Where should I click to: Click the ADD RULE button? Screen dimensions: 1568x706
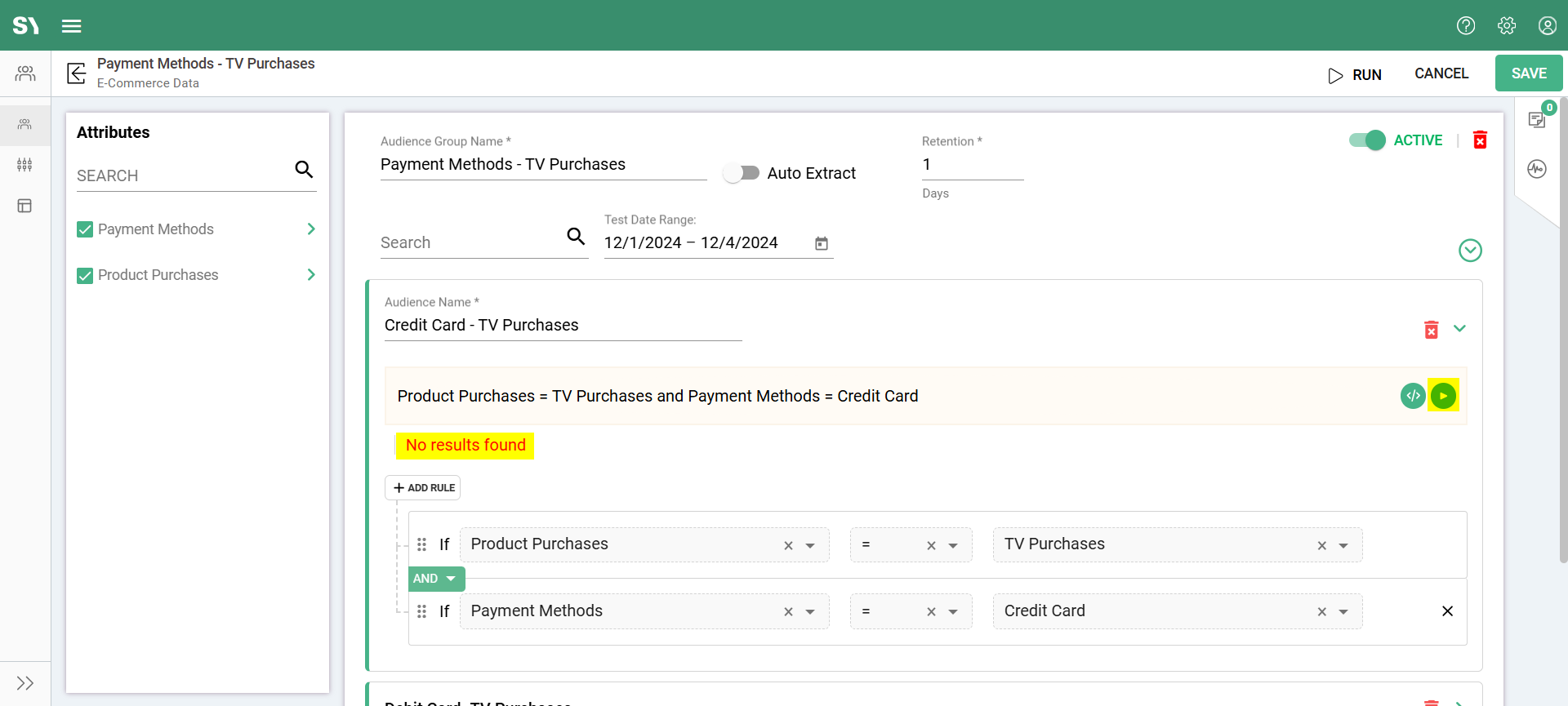(x=423, y=487)
